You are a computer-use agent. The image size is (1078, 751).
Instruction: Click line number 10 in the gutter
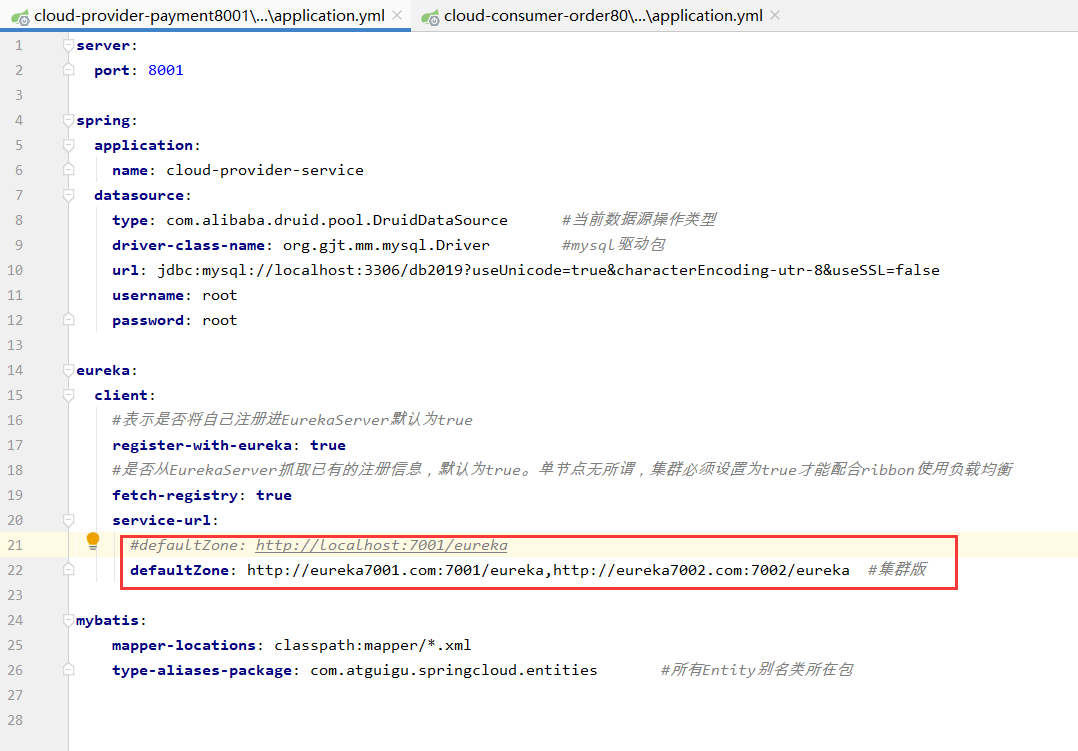(15, 270)
